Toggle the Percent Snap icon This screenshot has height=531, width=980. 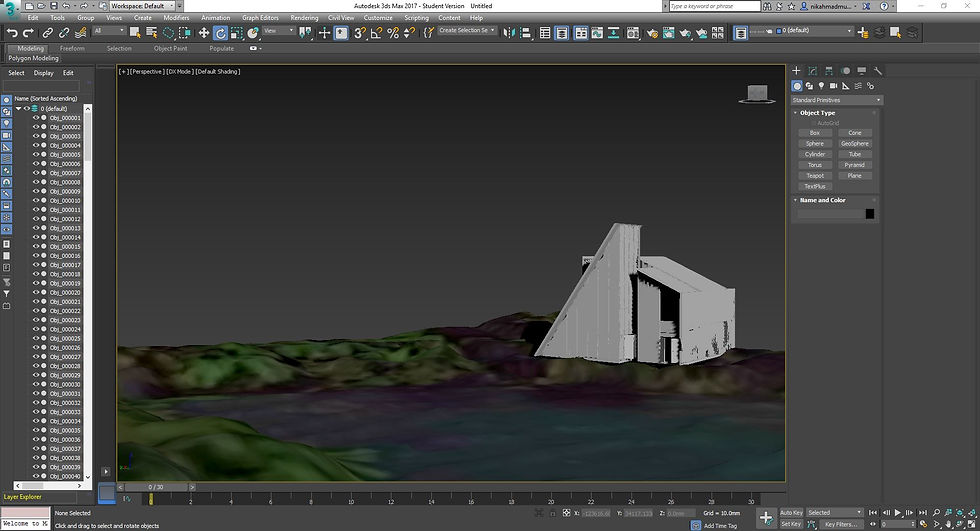tap(392, 32)
